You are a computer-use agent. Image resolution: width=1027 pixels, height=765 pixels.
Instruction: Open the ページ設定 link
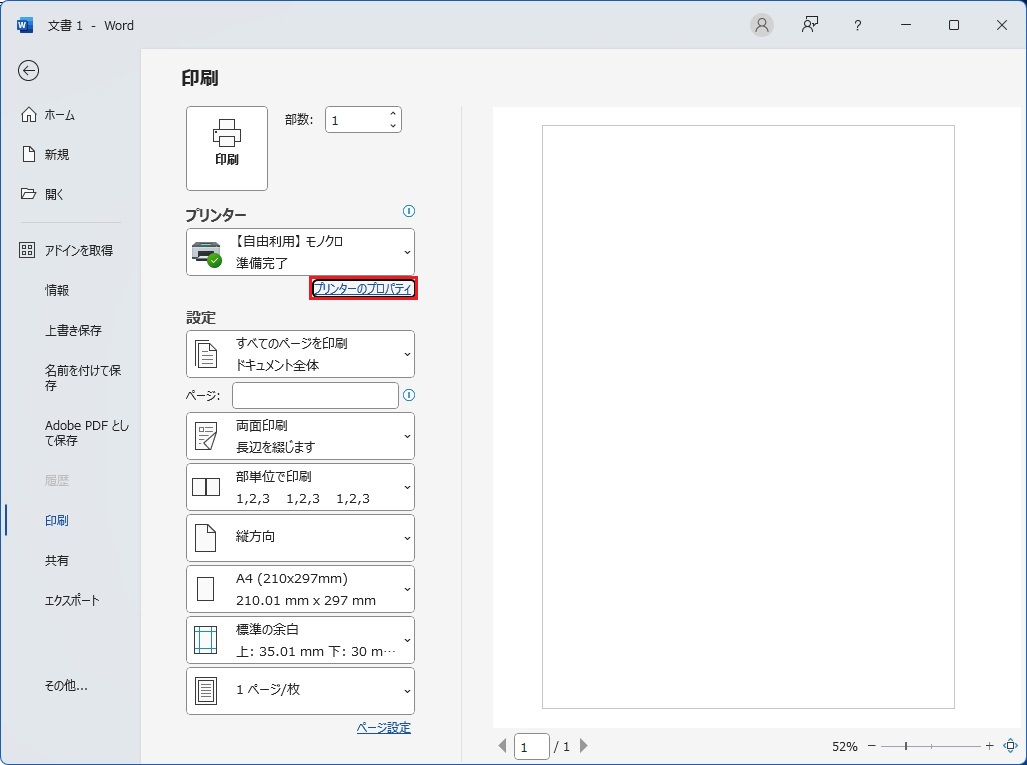pos(383,728)
